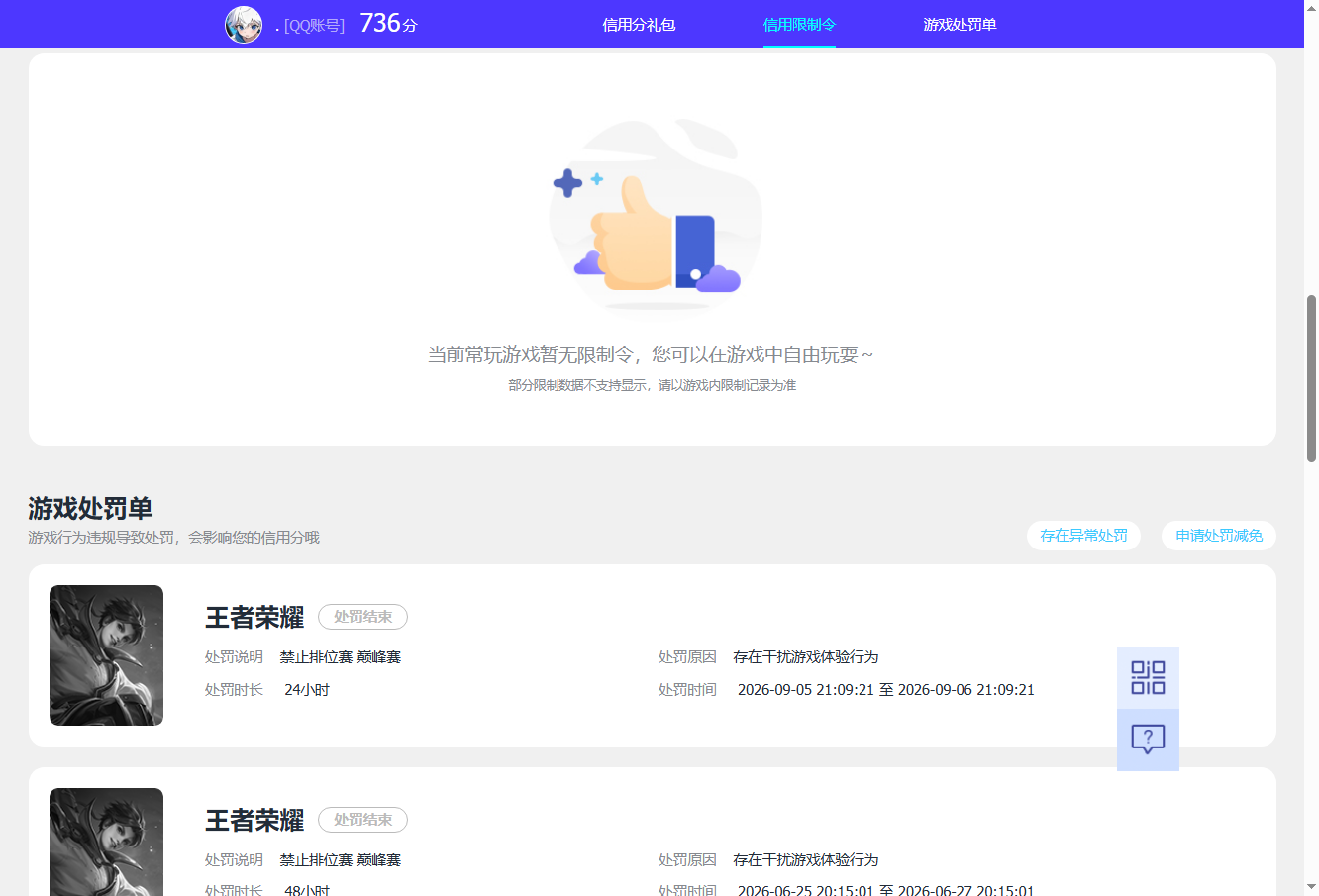This screenshot has width=1319, height=896.
Task: Click the user avatar icon in header
Action: [244, 24]
